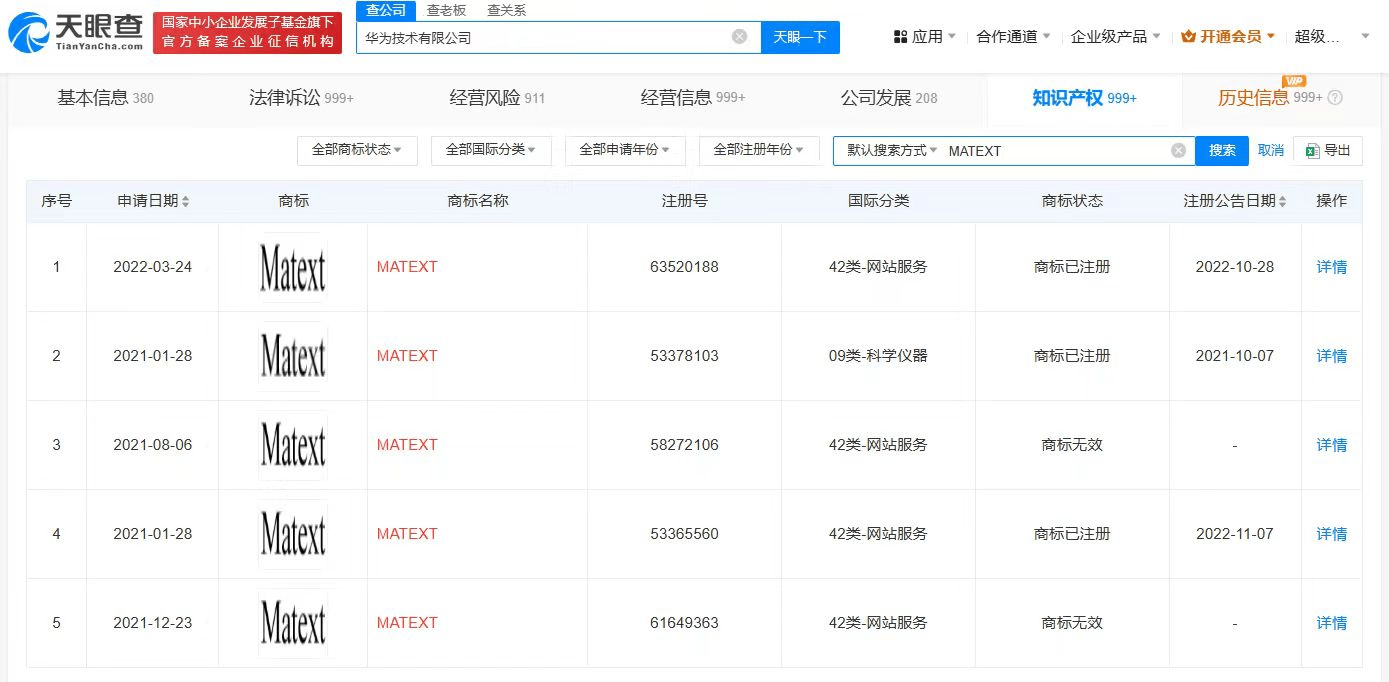Clear MATEXT search with the × icon
This screenshot has height=682, width=1389.
(x=1177, y=150)
